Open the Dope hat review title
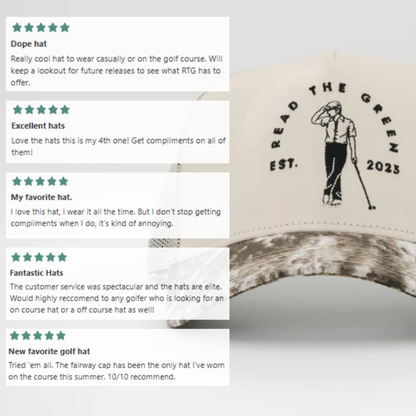This screenshot has width=416, height=416. point(29,44)
